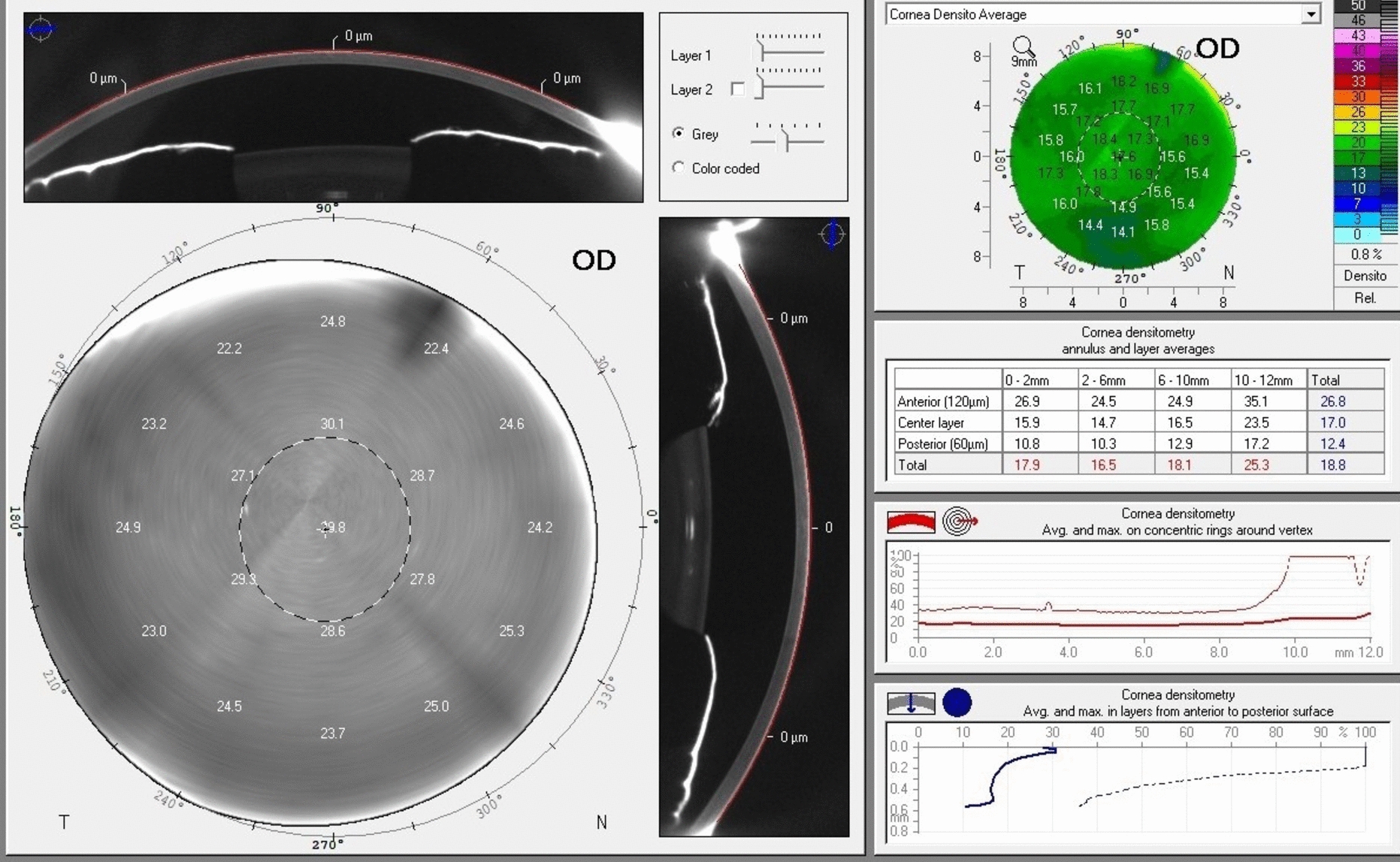Select the yellow 23 color scale swatch
This screenshot has height=862, width=1400.
point(1357,127)
